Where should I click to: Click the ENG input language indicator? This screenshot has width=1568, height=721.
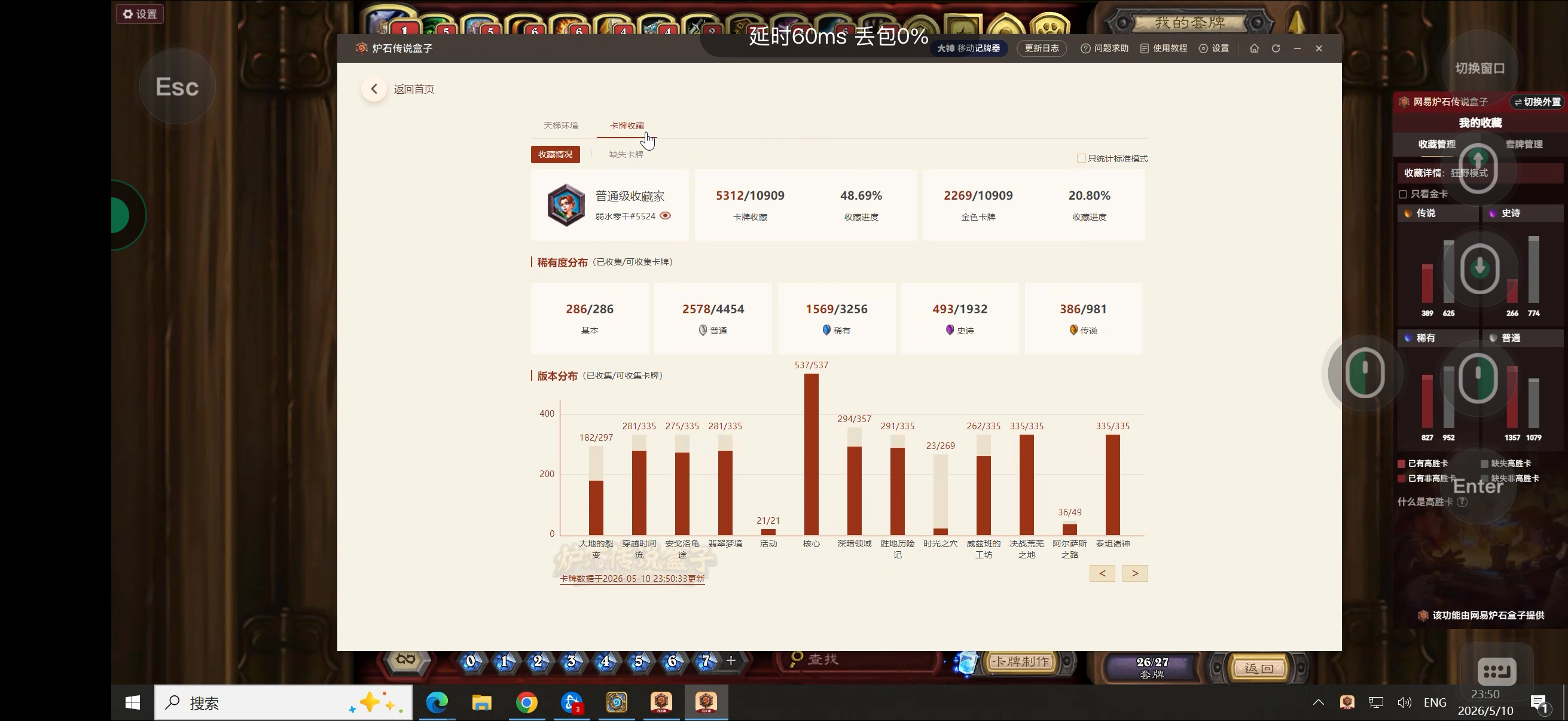[1435, 702]
